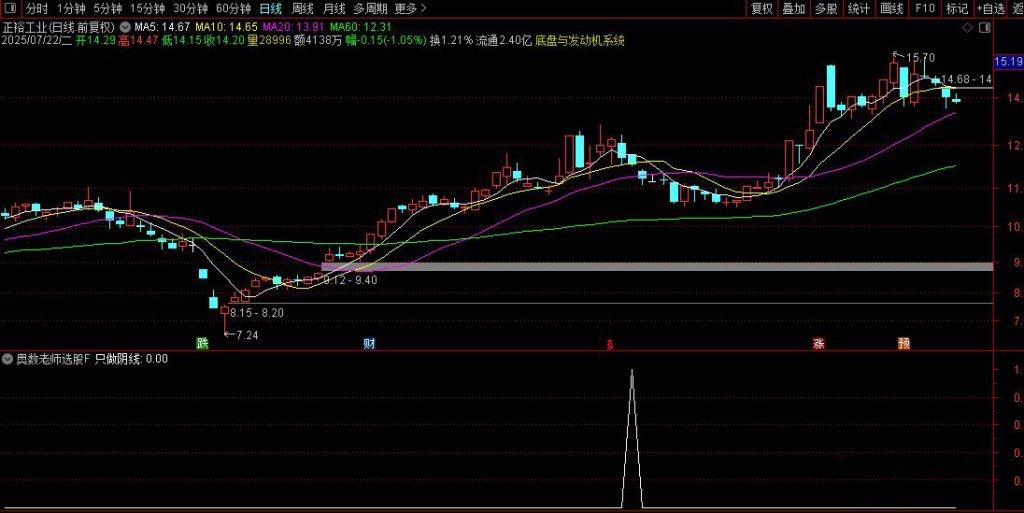Click the blue 财 event marker icon
This screenshot has height=513, width=1024.
369,343
